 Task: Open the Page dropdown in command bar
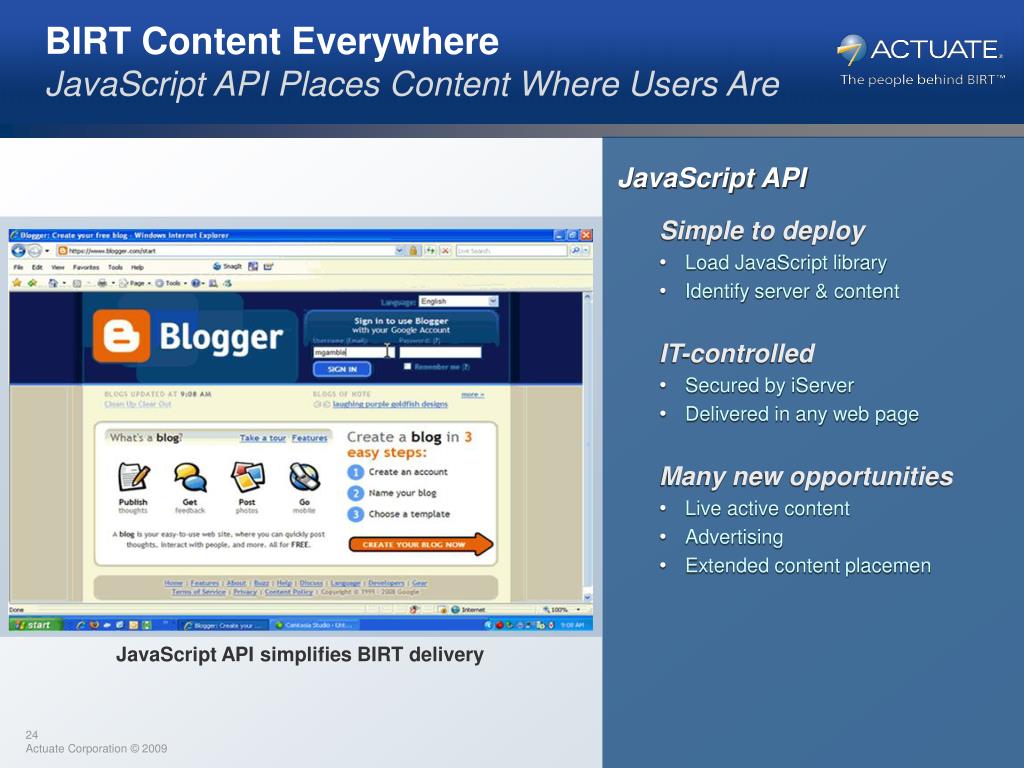pos(136,283)
